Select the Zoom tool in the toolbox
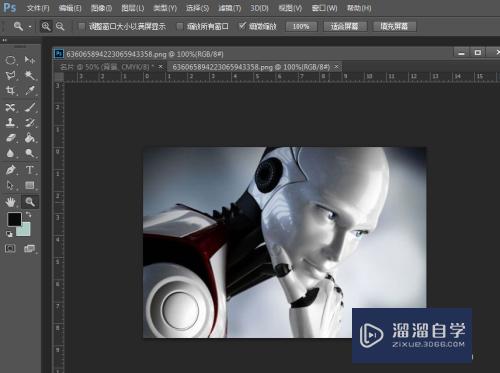 pos(30,202)
